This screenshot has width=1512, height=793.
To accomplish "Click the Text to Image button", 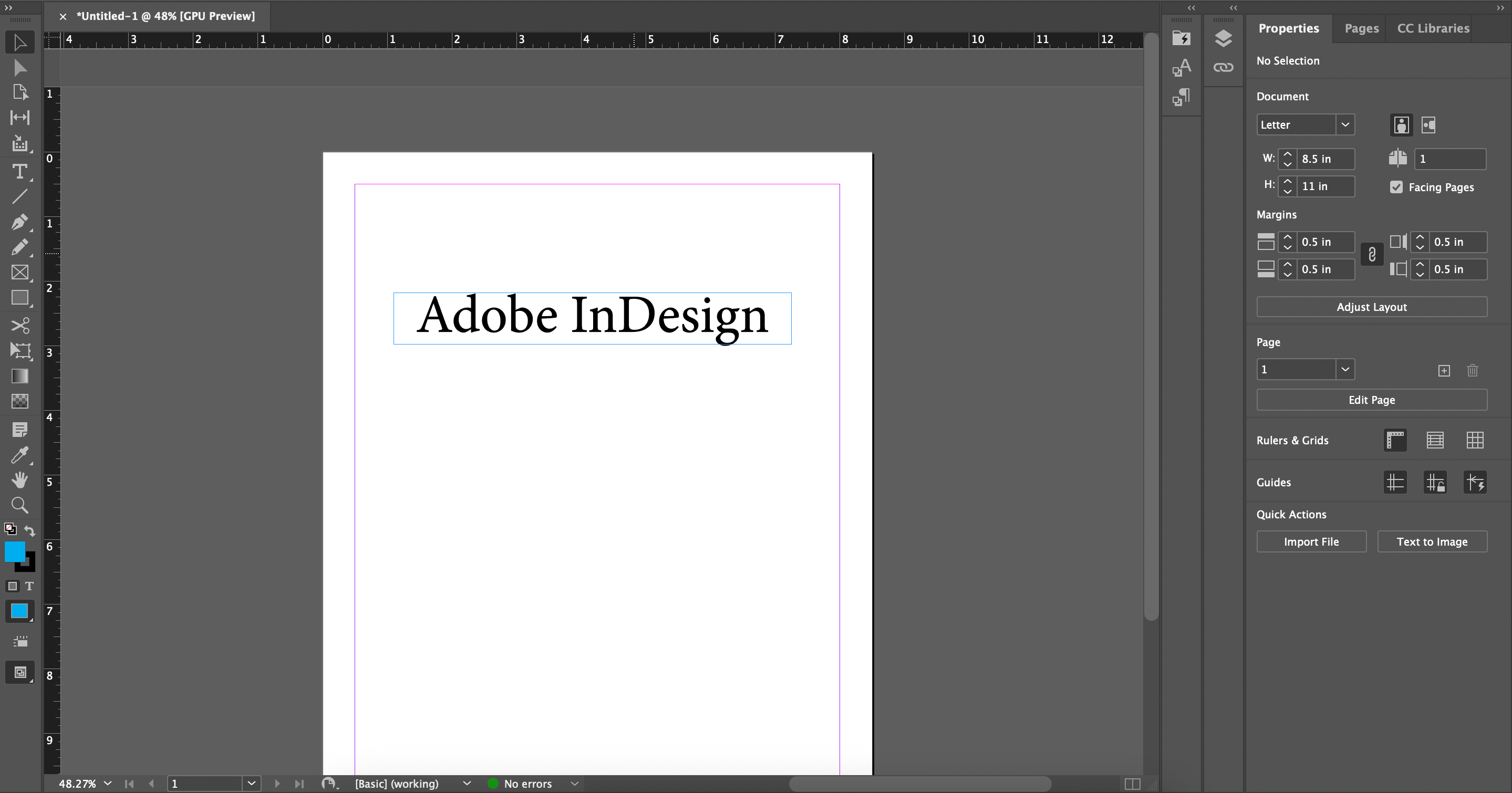I will pyautogui.click(x=1432, y=541).
